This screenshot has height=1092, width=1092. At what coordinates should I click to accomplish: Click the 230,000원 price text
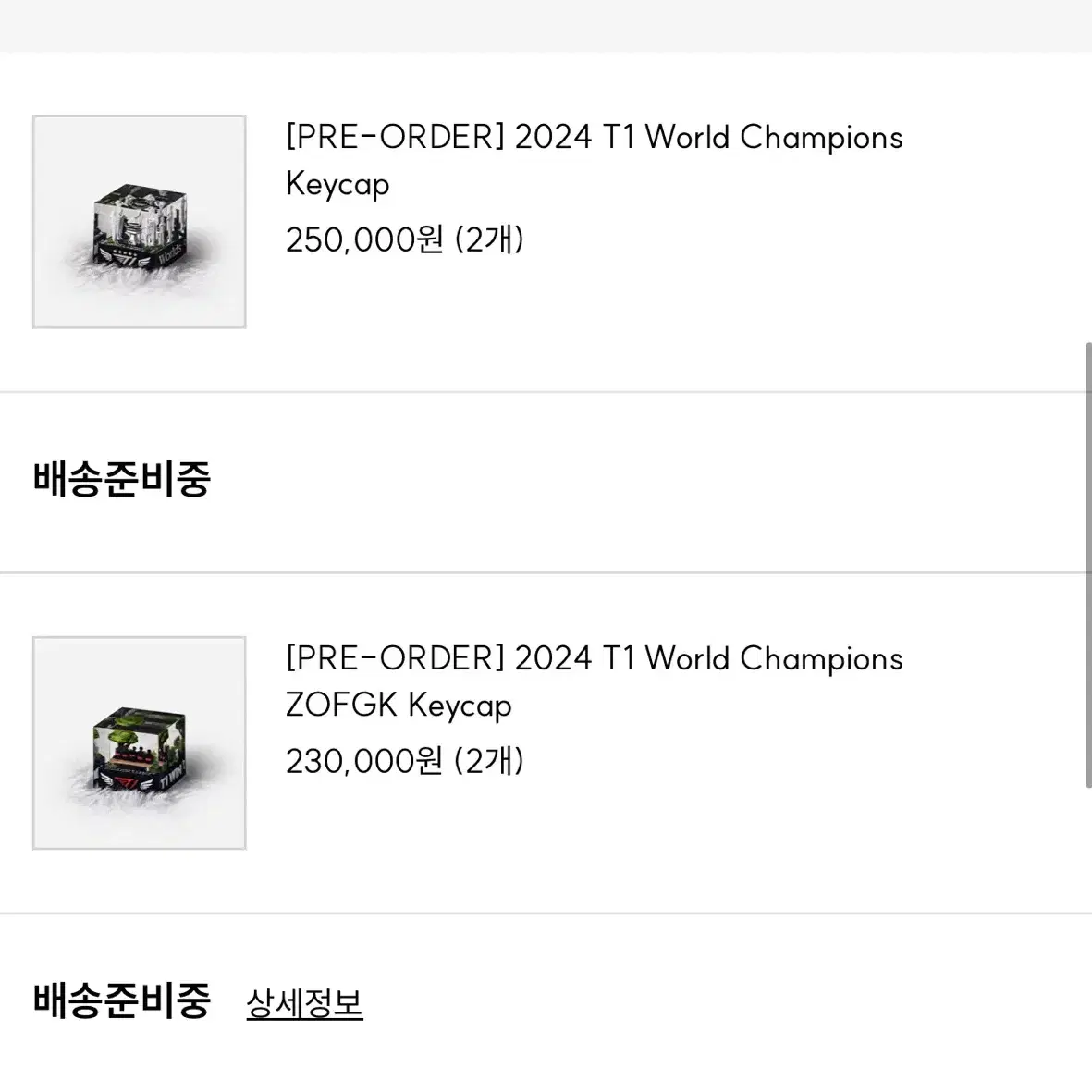coord(364,761)
